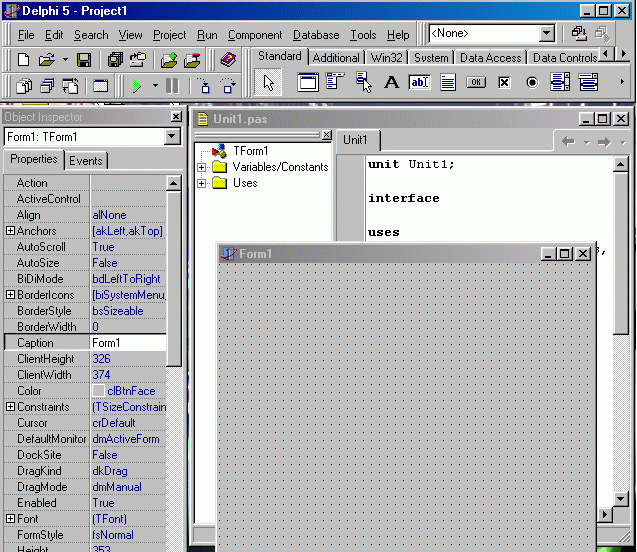Click the New Form toolbar icon
This screenshot has width=637, height=552.
[x=100, y=86]
